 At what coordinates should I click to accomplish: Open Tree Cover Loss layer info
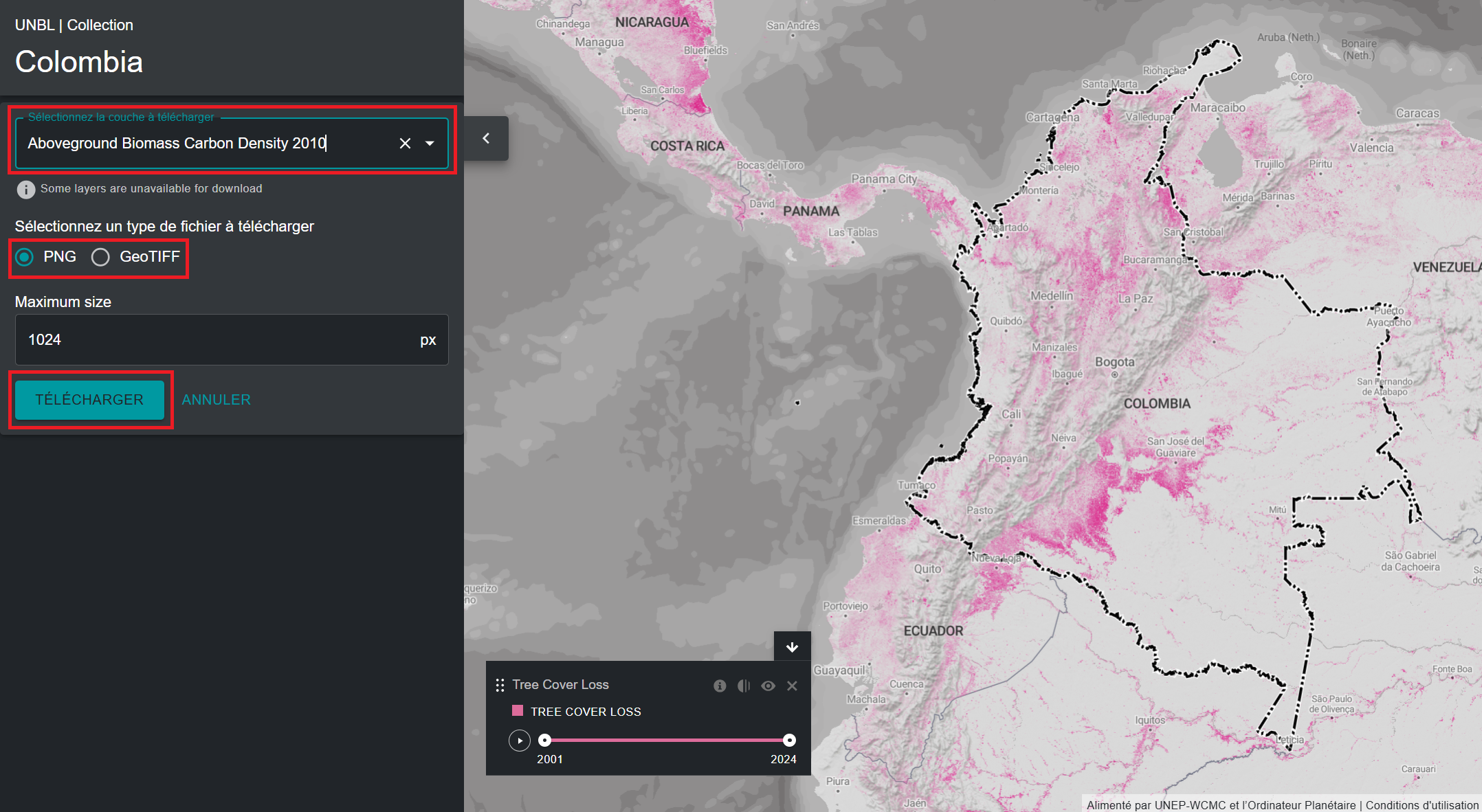click(720, 686)
